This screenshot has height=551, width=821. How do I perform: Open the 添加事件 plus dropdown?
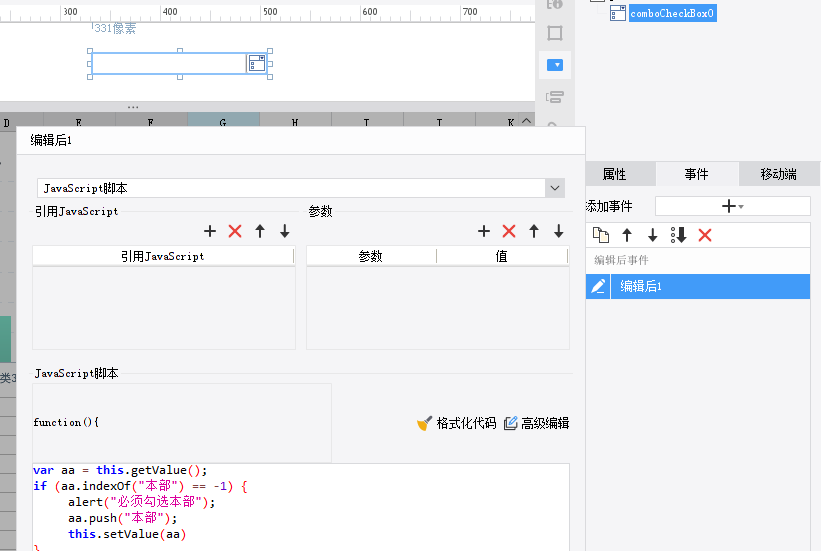click(732, 206)
